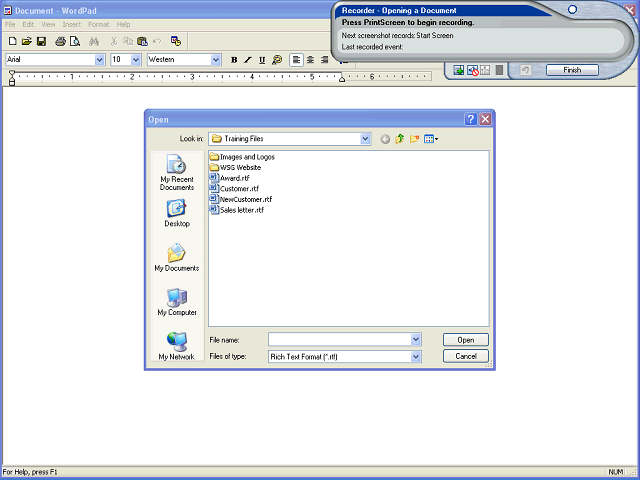Click the Create New Folder icon
The width and height of the screenshot is (640, 480).
pyautogui.click(x=414, y=139)
